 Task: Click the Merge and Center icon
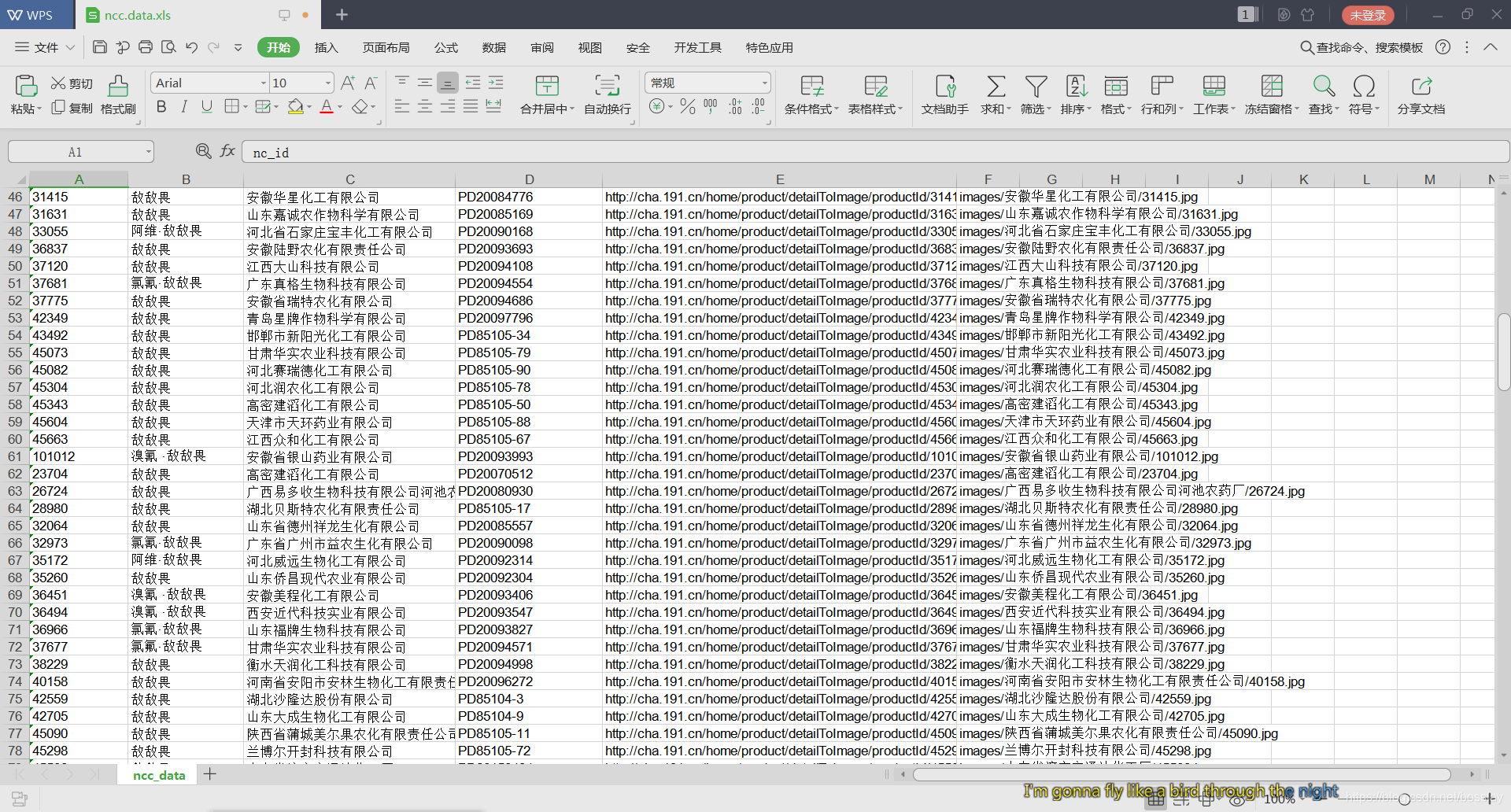point(547,85)
